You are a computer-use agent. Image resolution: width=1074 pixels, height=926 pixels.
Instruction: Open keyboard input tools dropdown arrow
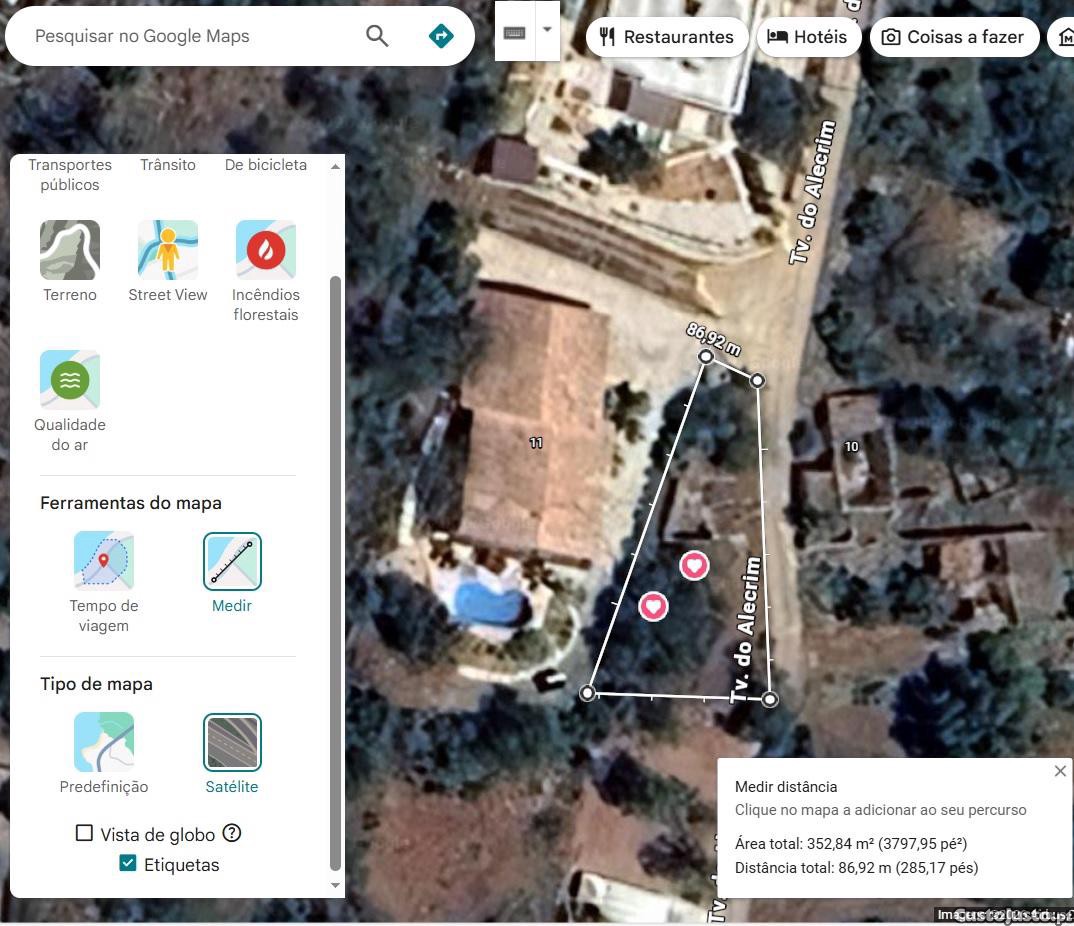(x=547, y=30)
